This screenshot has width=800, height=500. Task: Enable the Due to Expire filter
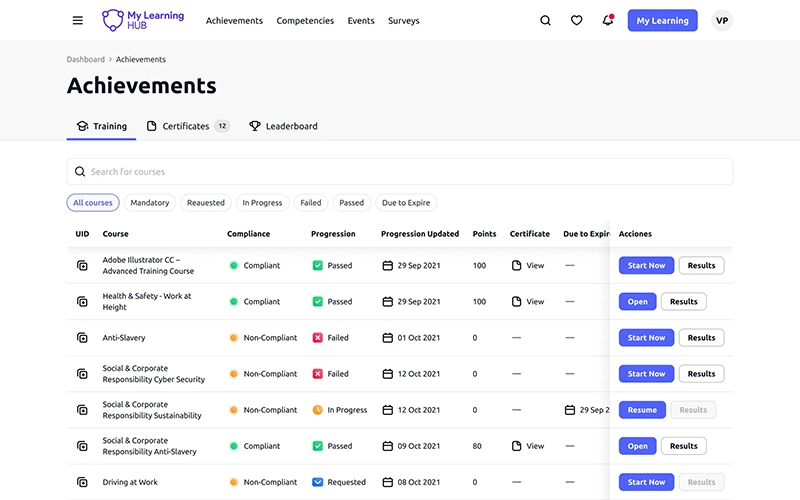tap(406, 203)
